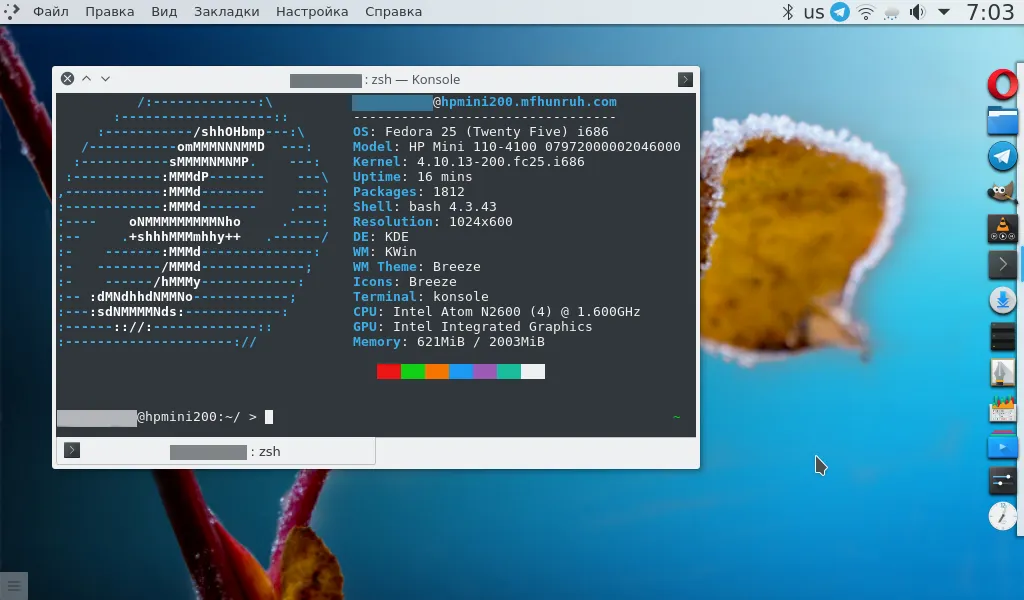This screenshot has height=600, width=1024.
Task: Open the blue play-button dock icon
Action: (1002, 445)
